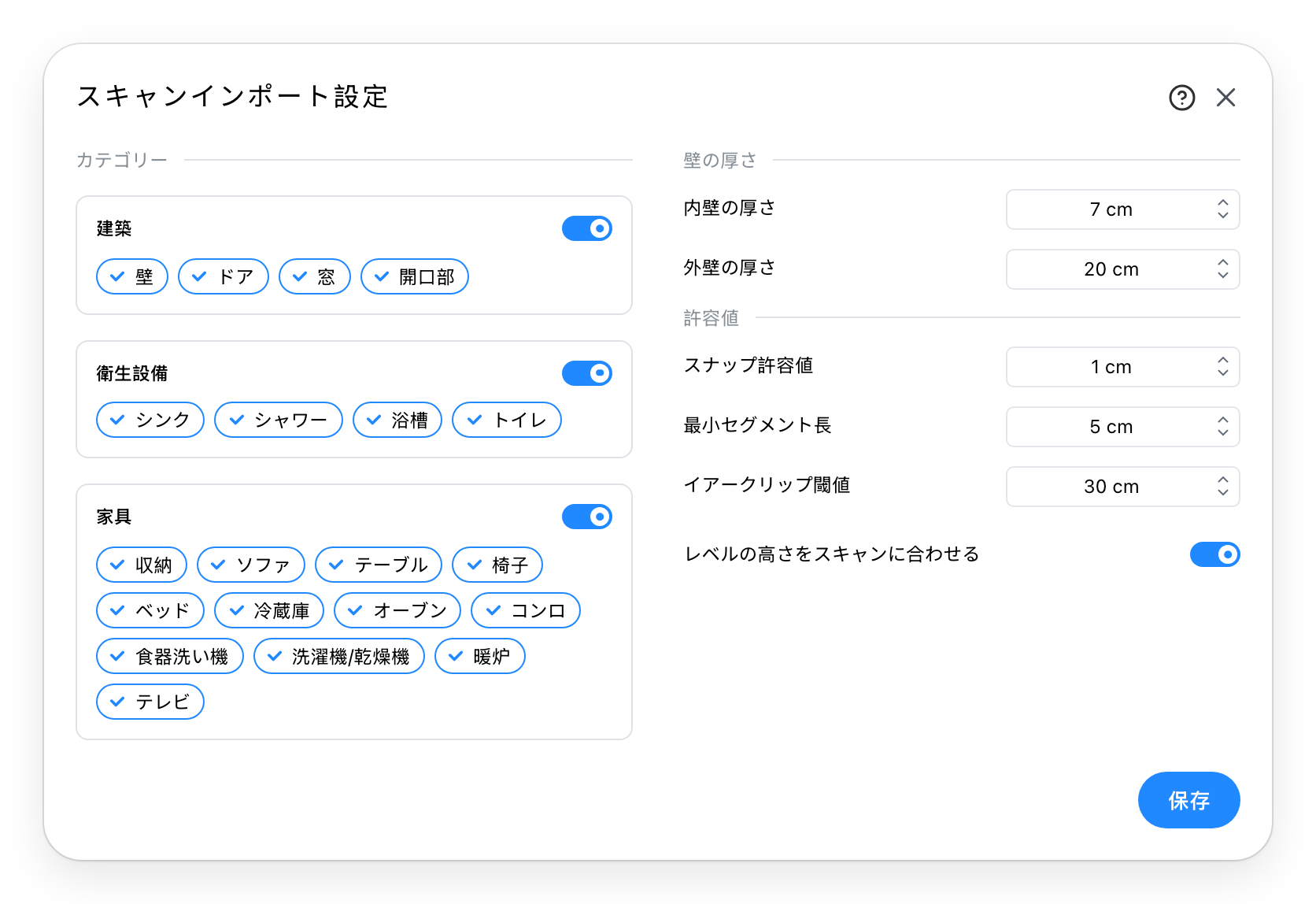Click the 7 cm inner wall field
1316x904 pixels.
click(1123, 209)
